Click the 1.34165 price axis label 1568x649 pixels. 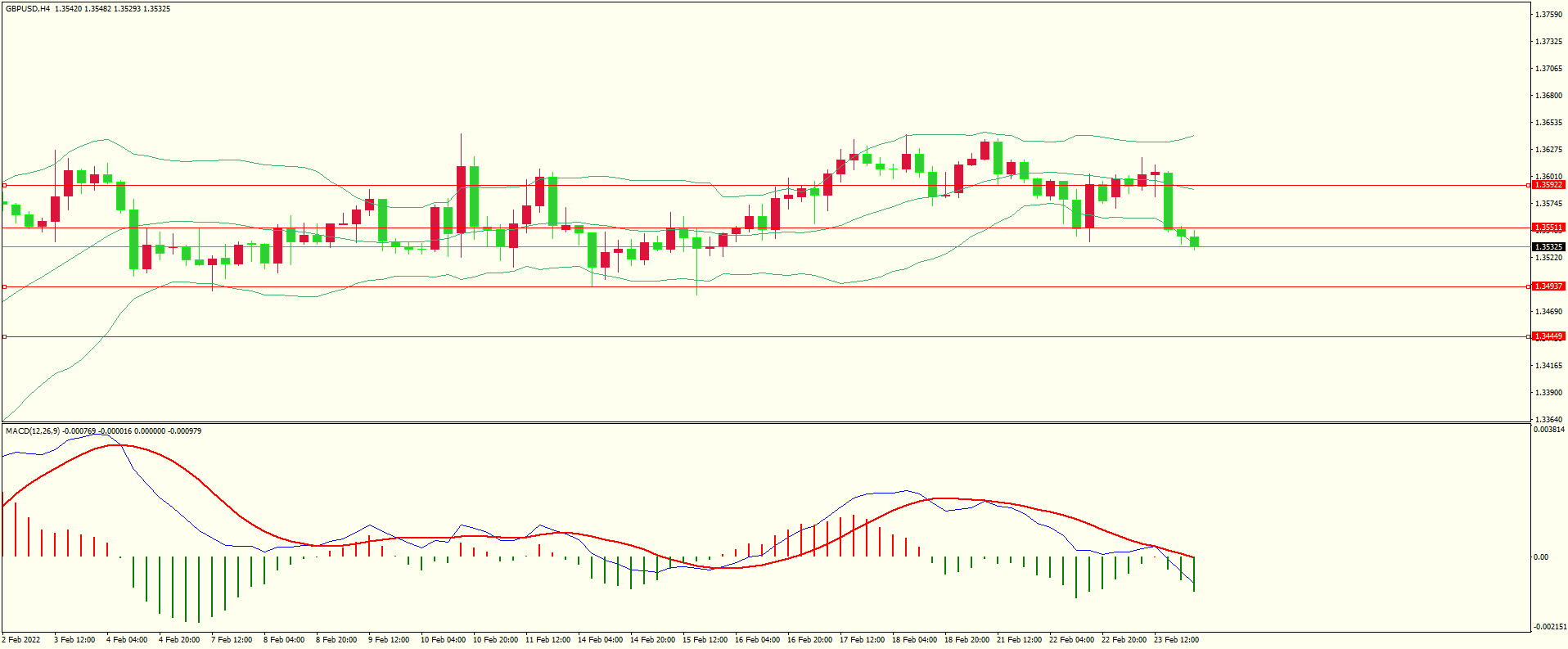(1549, 366)
